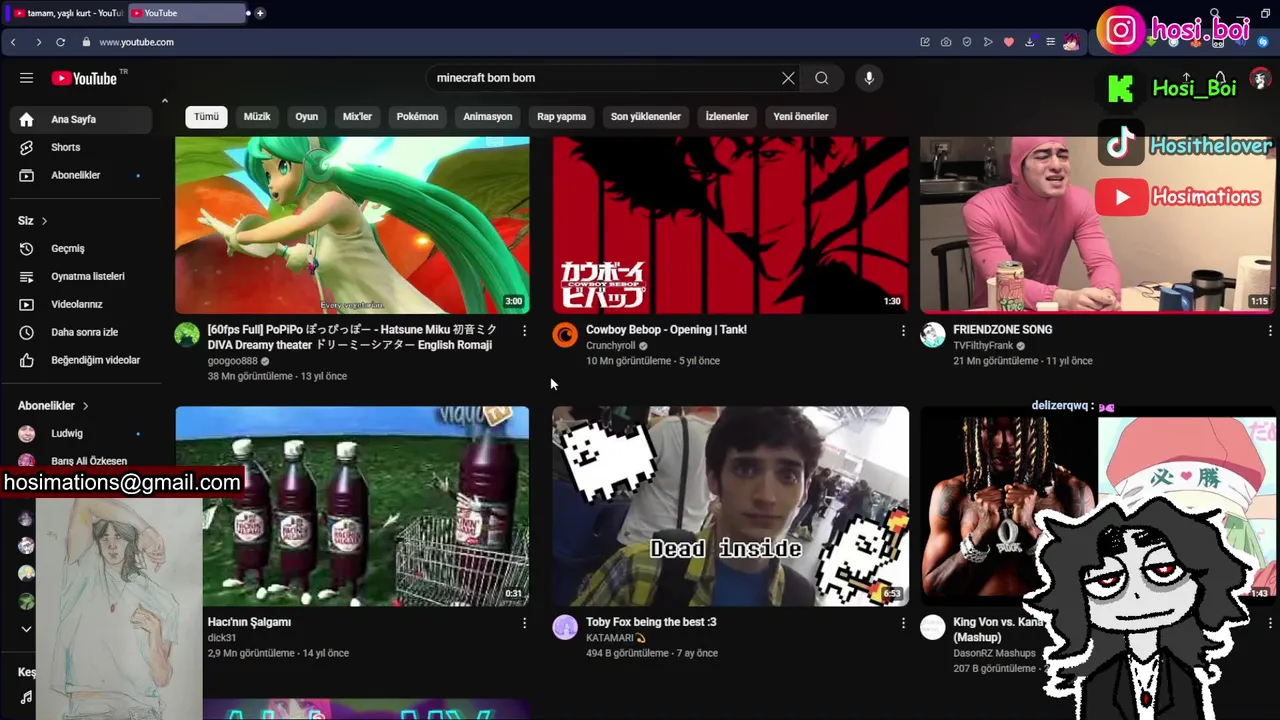Switch to the 'tamam, yaşlı kurt' browser tab

click(x=68, y=13)
